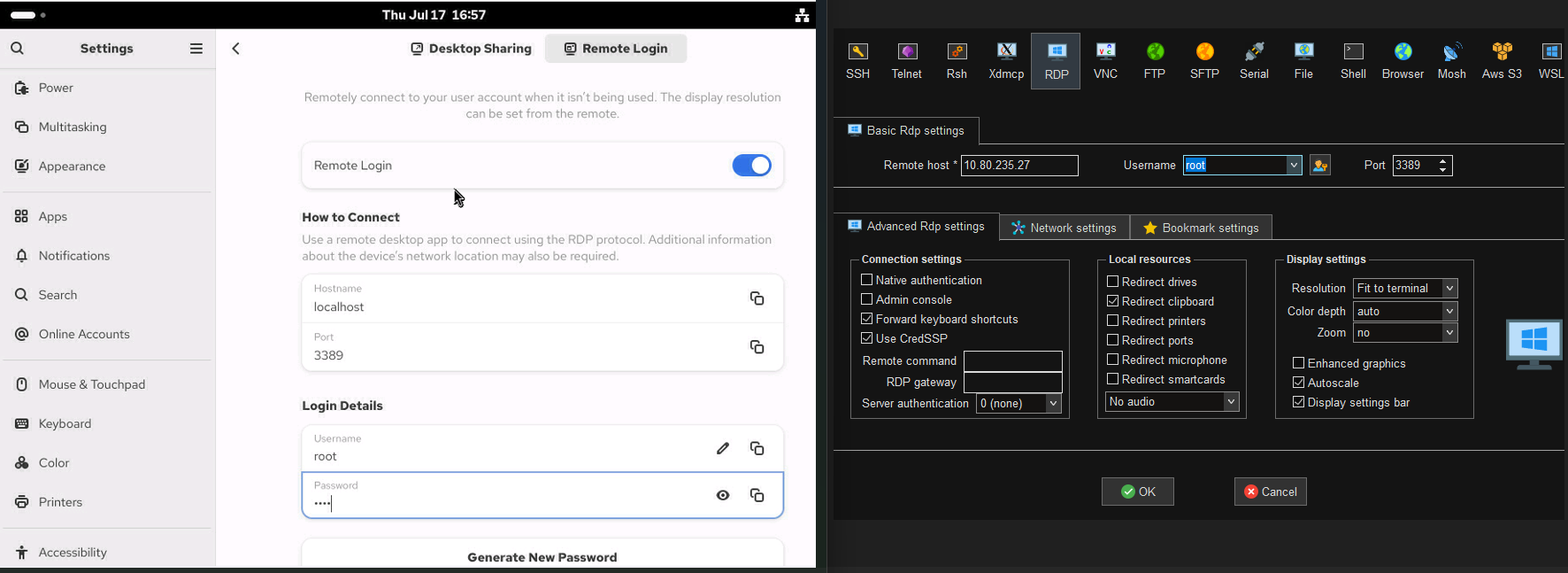
Task: Uncheck Display settings bar
Action: (1299, 402)
